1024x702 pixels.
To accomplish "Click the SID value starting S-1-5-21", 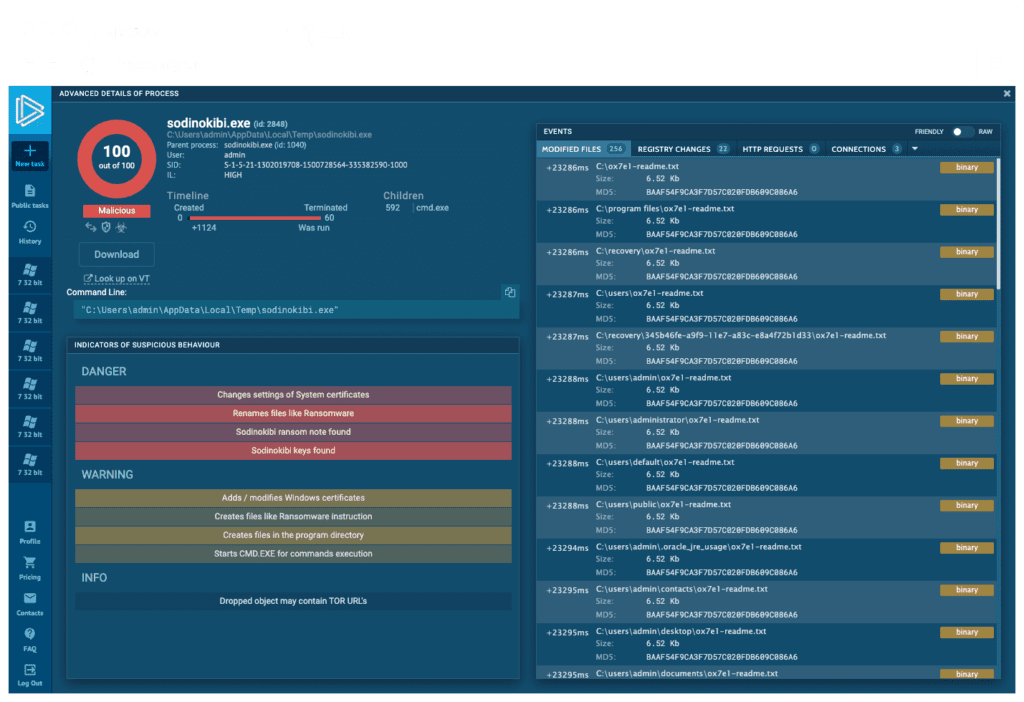I will click(x=315, y=165).
